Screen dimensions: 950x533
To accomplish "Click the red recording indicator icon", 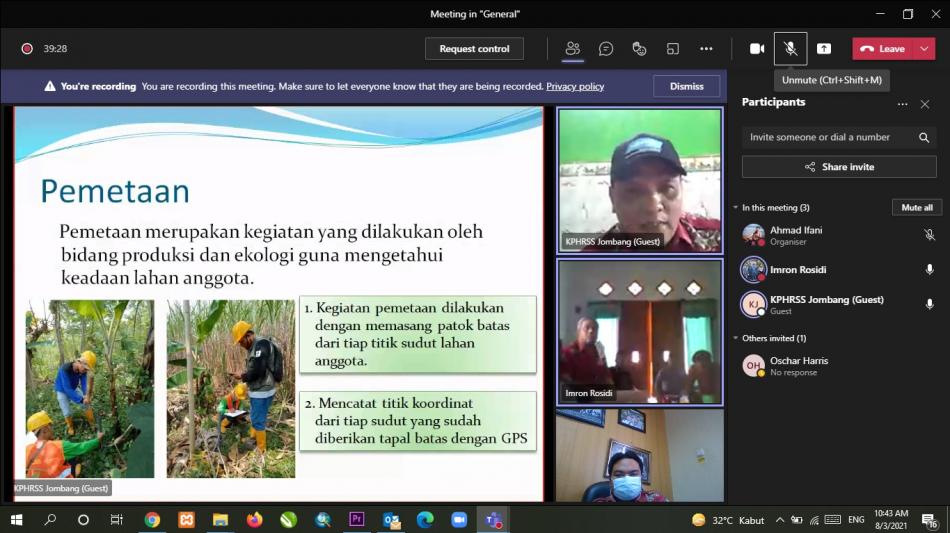I will tap(27, 48).
